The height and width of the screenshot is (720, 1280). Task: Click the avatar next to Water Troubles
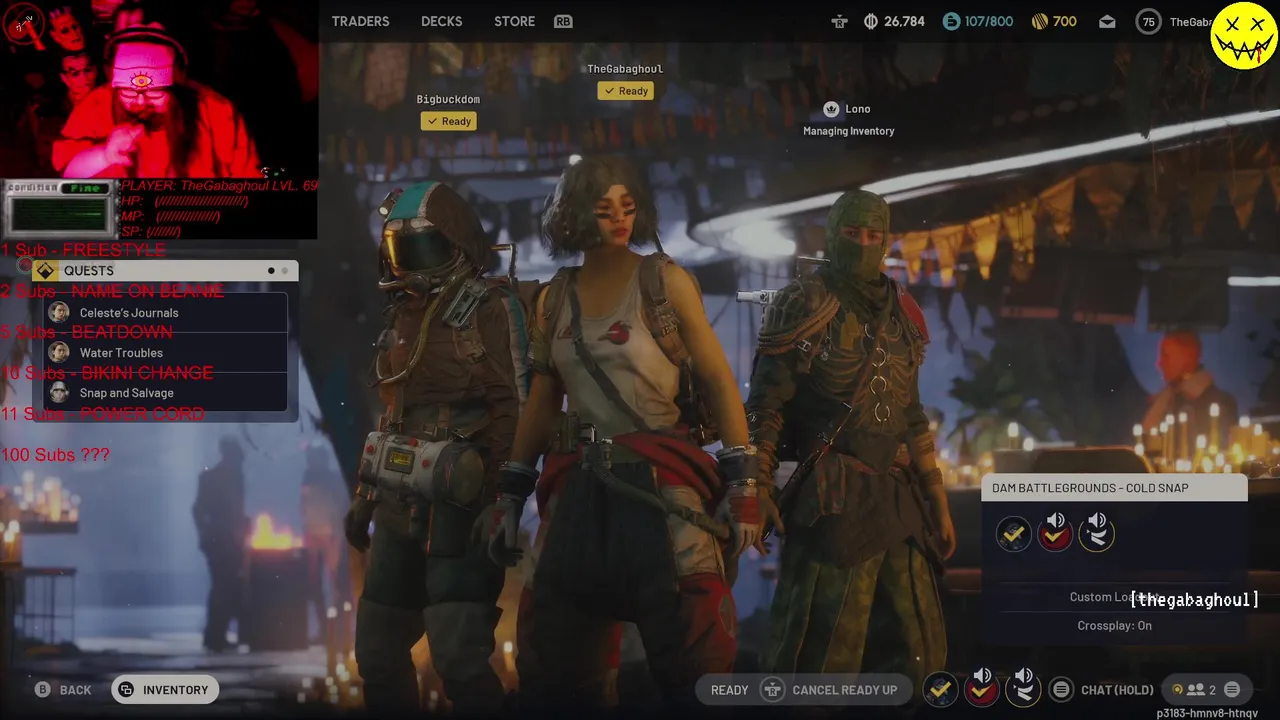click(x=59, y=353)
